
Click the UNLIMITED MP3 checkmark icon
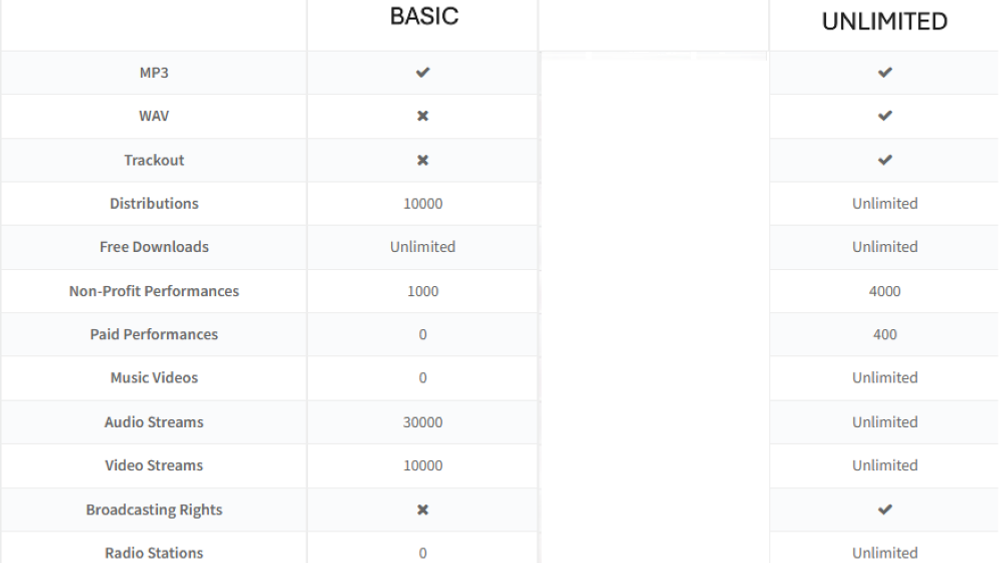coord(884,73)
